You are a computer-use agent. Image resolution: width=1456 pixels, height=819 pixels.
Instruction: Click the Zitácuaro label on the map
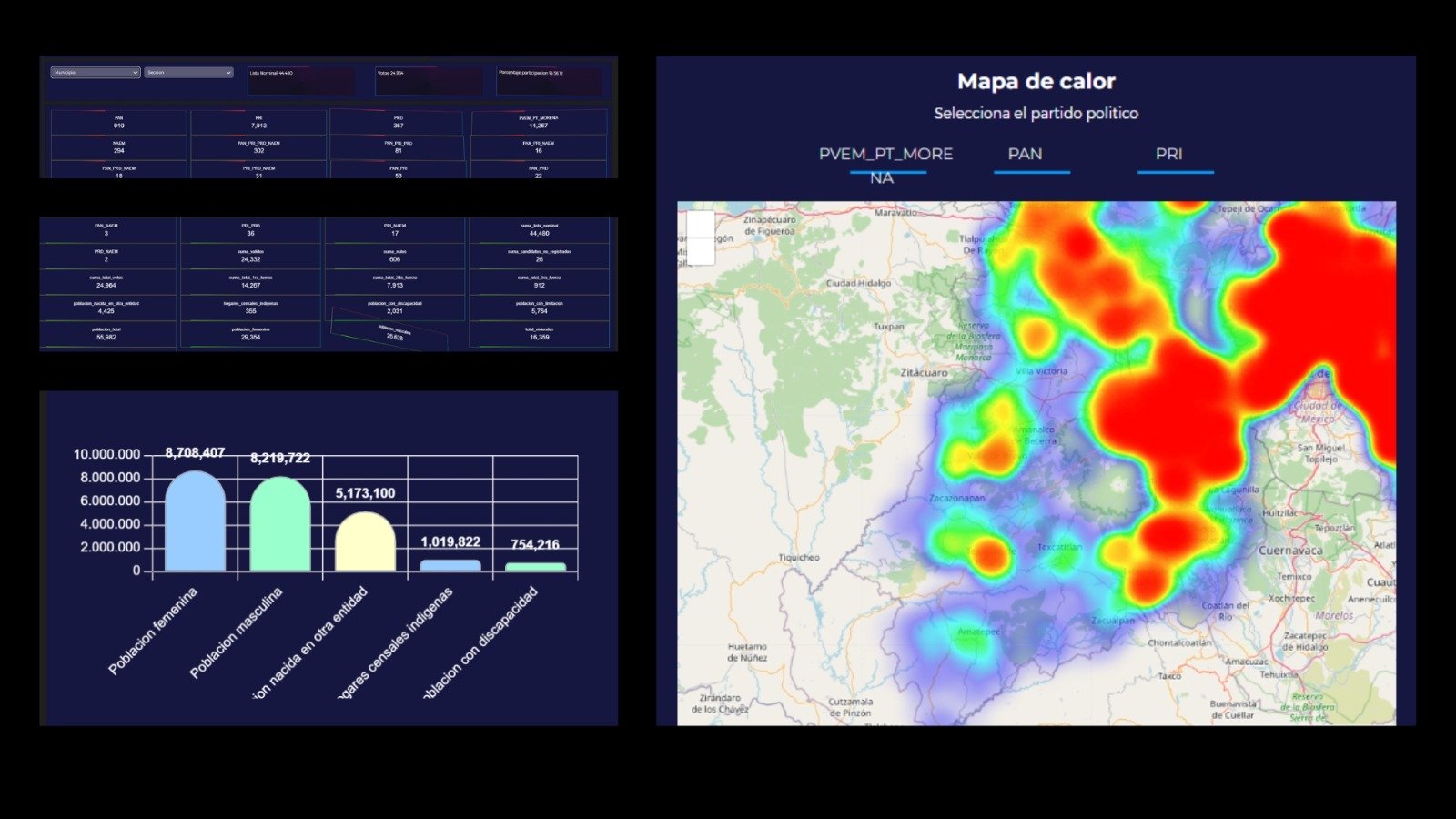point(924,373)
